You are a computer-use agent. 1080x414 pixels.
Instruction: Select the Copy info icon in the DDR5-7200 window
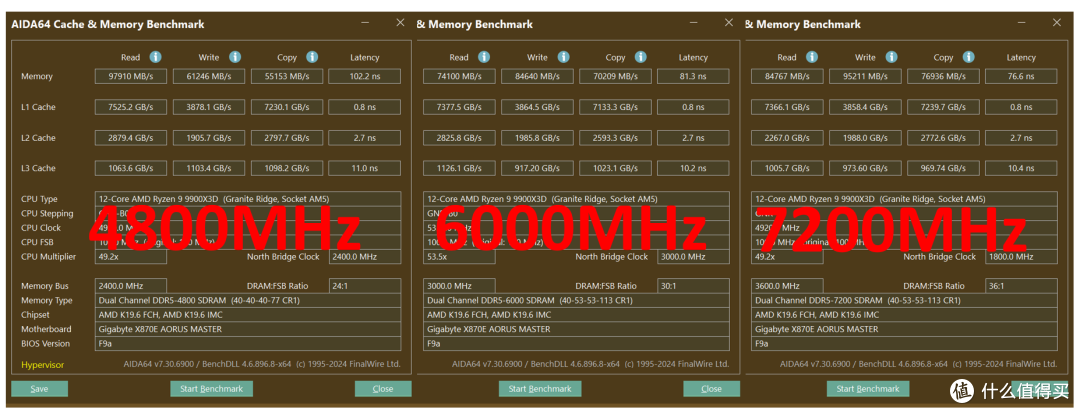968,57
